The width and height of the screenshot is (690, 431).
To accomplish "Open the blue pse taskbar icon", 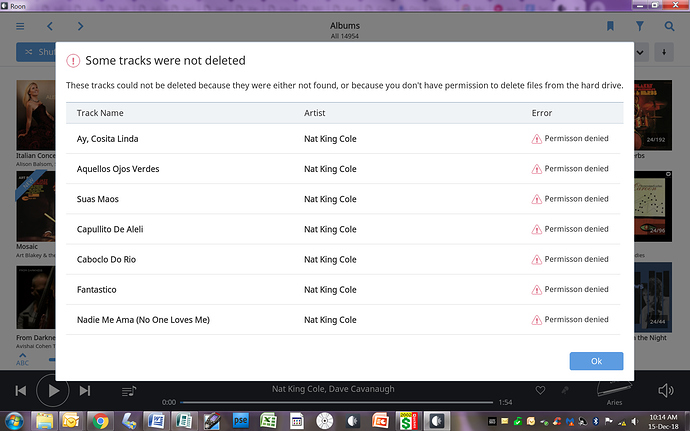I will [240, 421].
